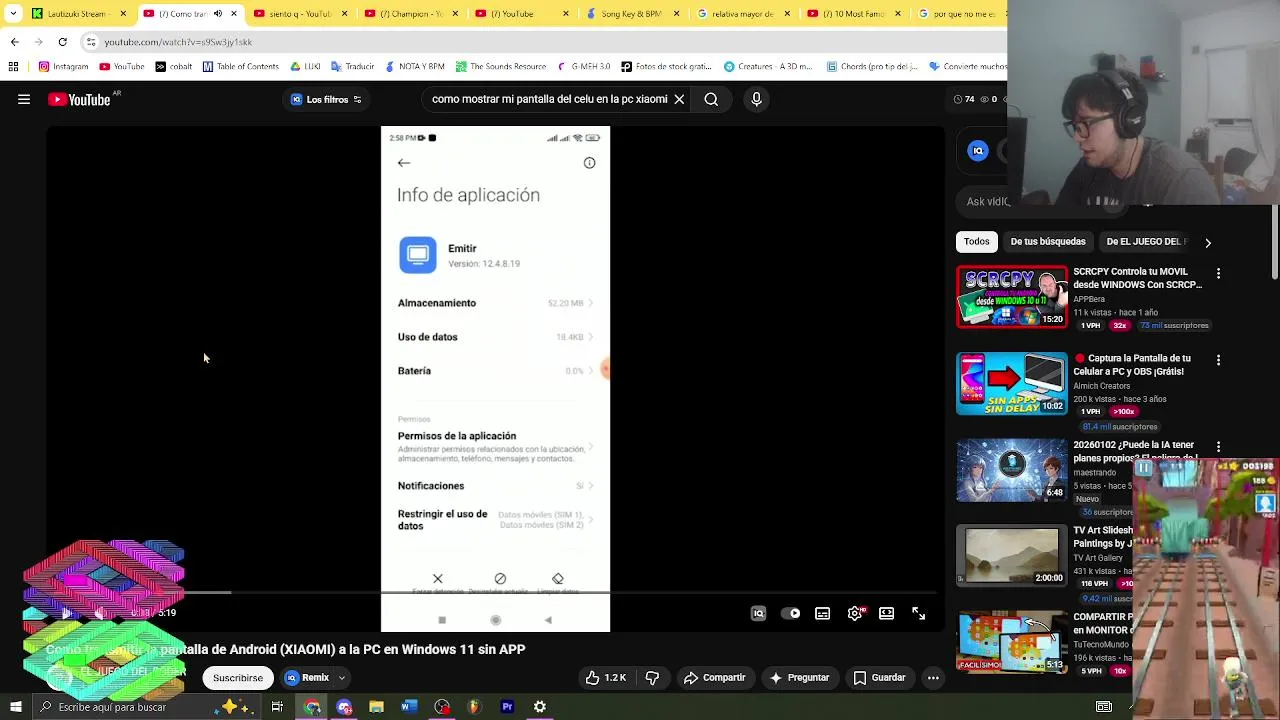Select the Todos filter chip
Screen dimensions: 1280x720
tap(977, 242)
